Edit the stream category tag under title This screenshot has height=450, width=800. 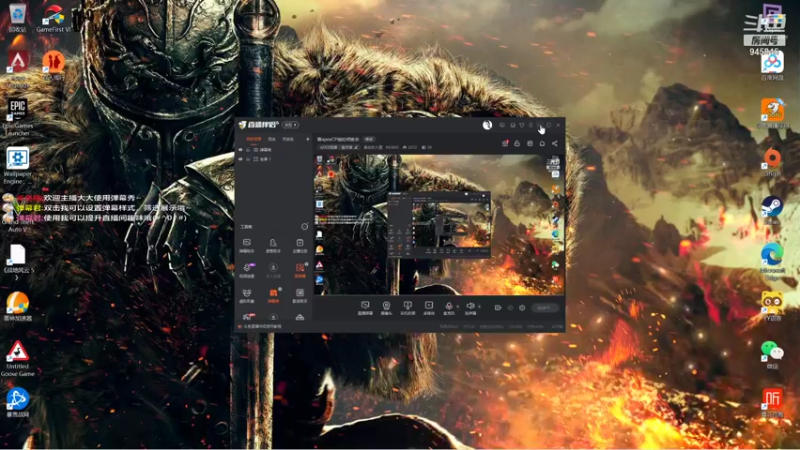pyautogui.click(x=339, y=147)
